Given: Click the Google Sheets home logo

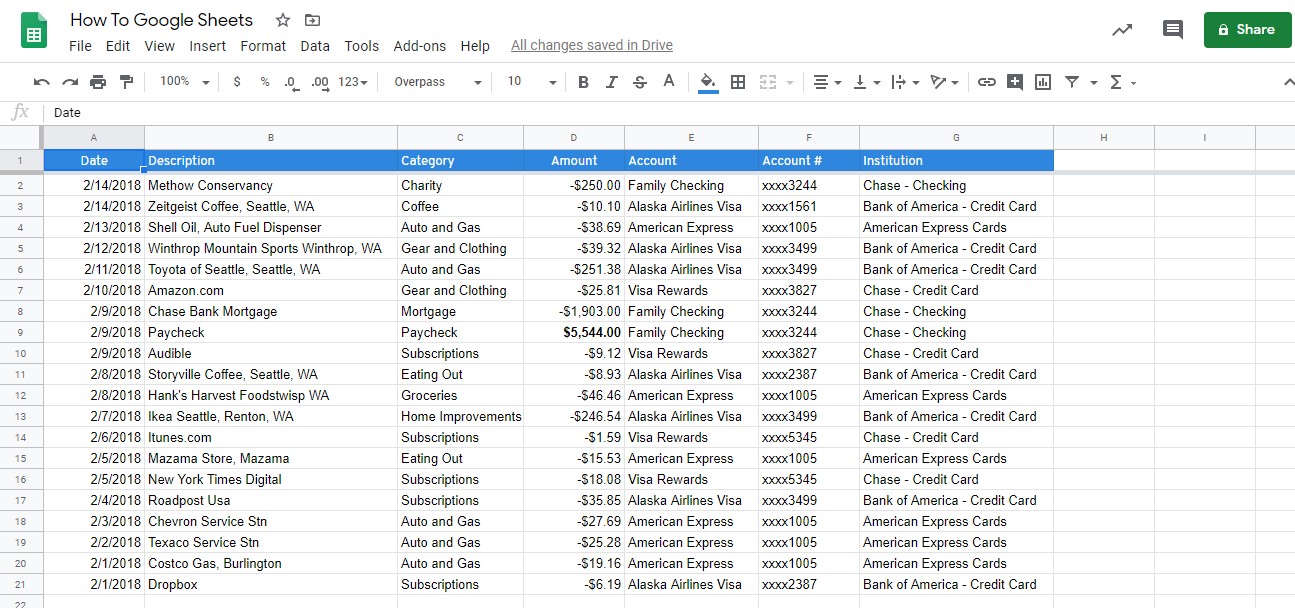Looking at the screenshot, I should point(34,30).
